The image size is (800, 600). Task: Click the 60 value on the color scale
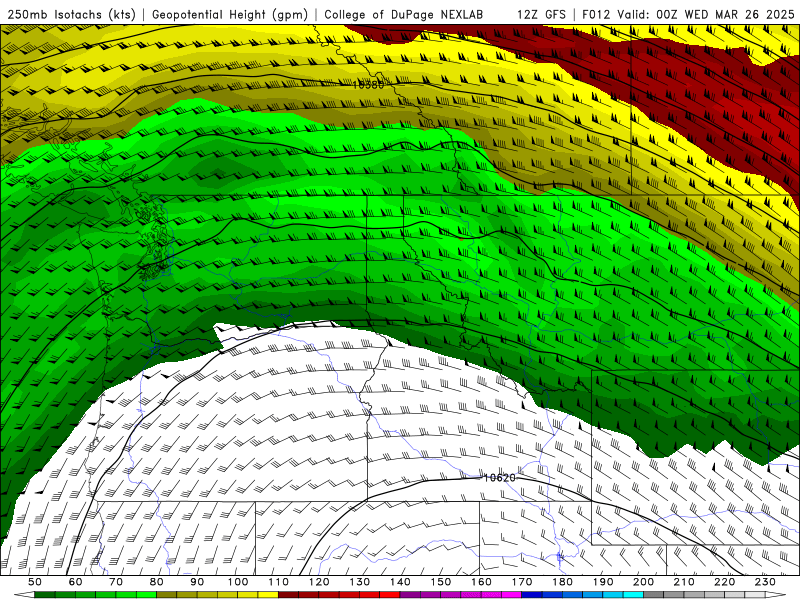point(75,582)
